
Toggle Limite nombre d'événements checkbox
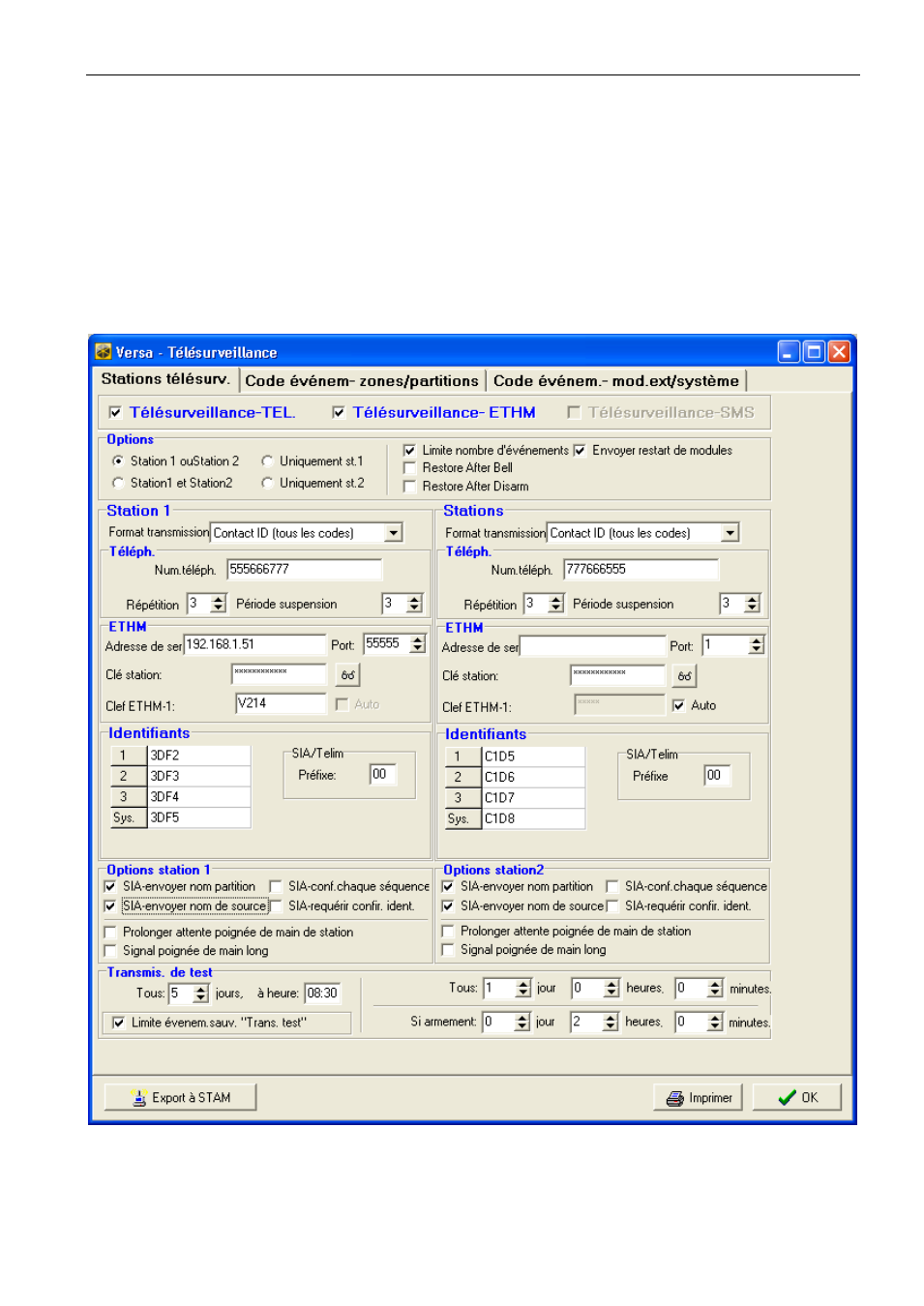(x=409, y=451)
